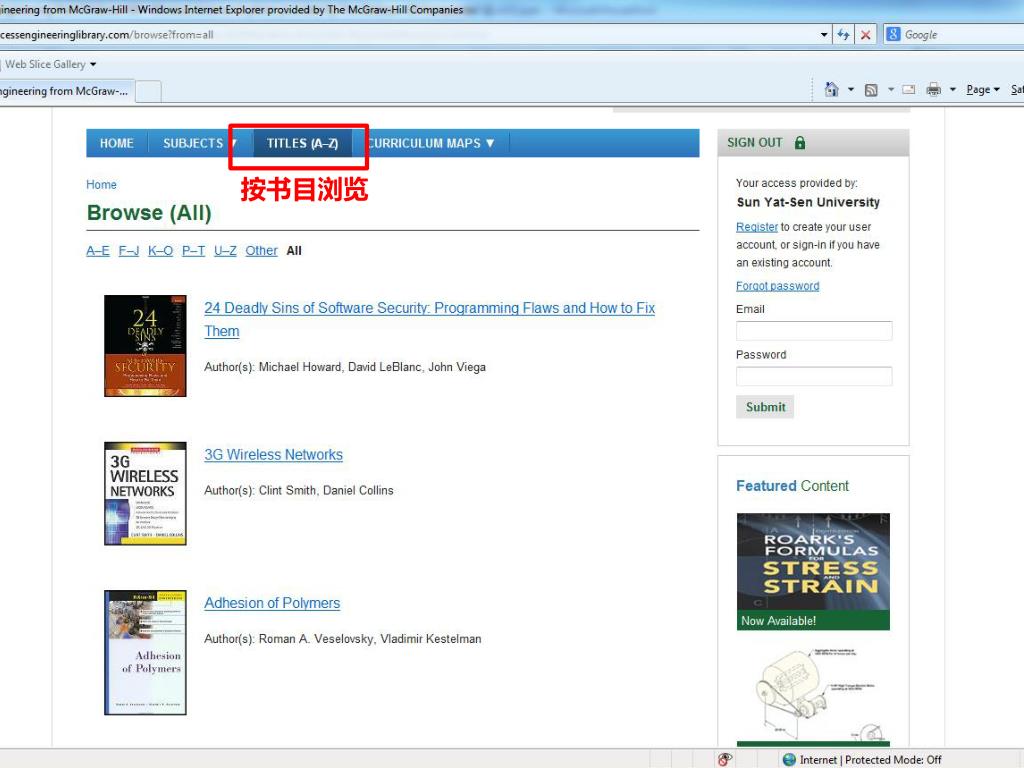Filter titles by U–Z
The image size is (1024, 768).
point(225,251)
